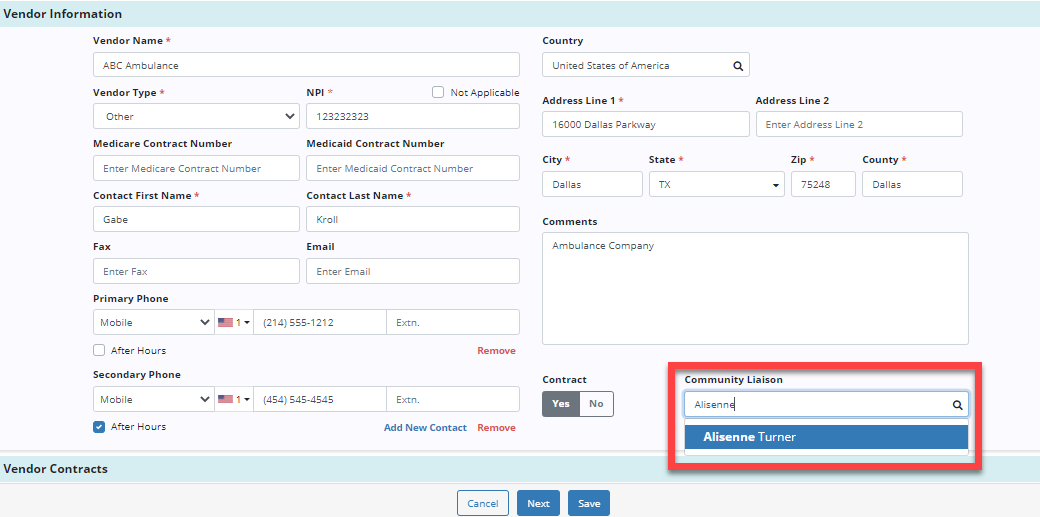
Task: Open Primary Phone country code flag selector
Action: [233, 323]
